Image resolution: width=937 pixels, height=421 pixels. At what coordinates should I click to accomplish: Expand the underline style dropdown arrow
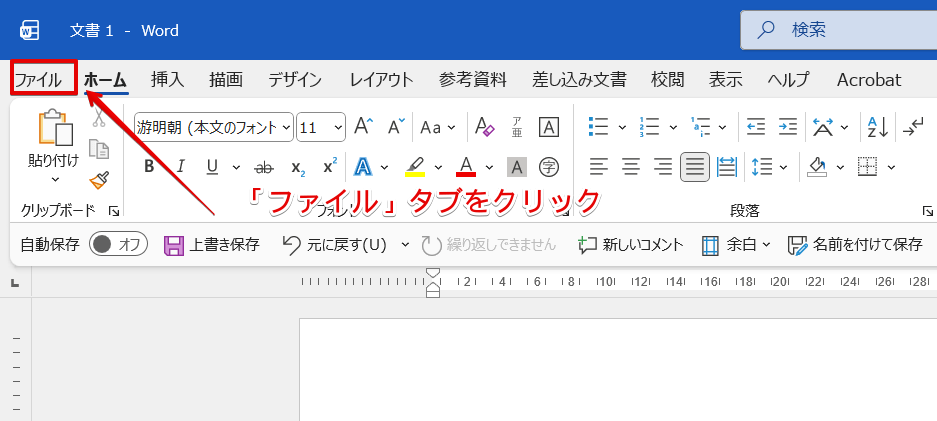pyautogui.click(x=236, y=167)
